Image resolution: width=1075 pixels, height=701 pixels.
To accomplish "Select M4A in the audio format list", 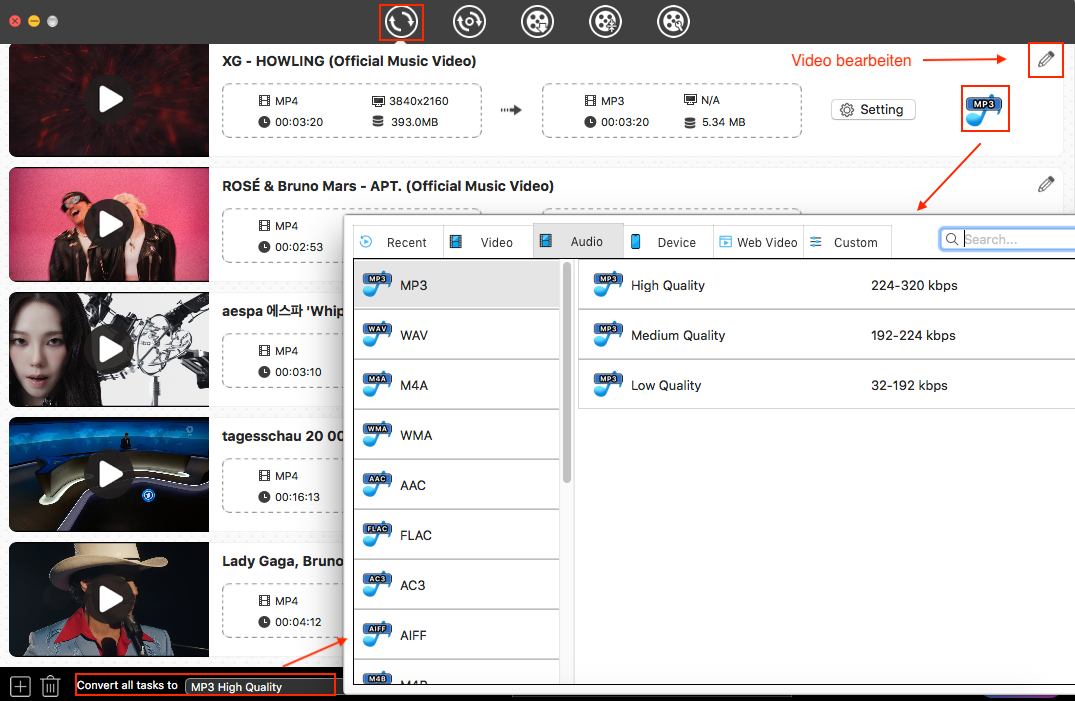I will (457, 385).
